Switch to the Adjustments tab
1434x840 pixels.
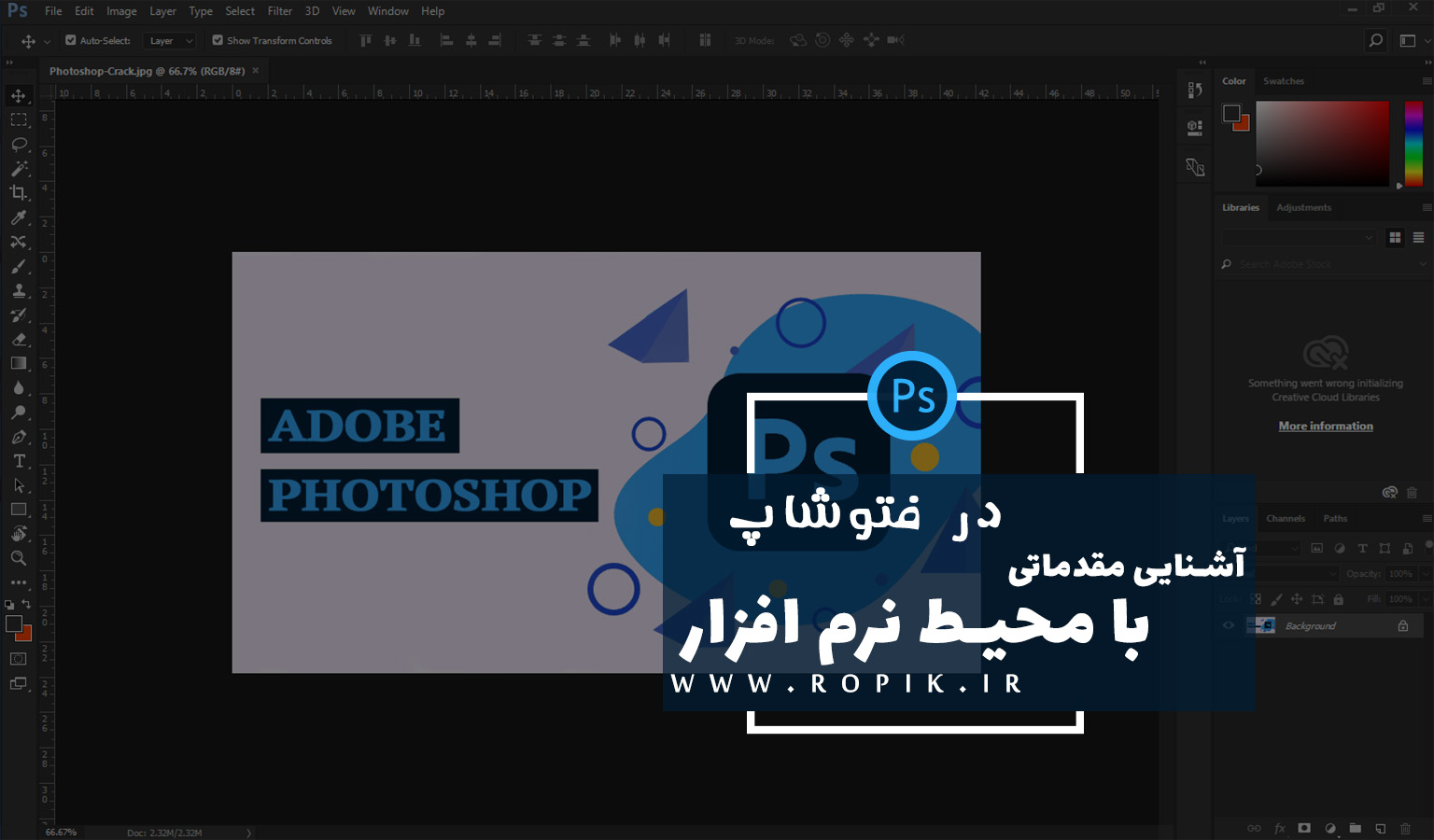1303,207
